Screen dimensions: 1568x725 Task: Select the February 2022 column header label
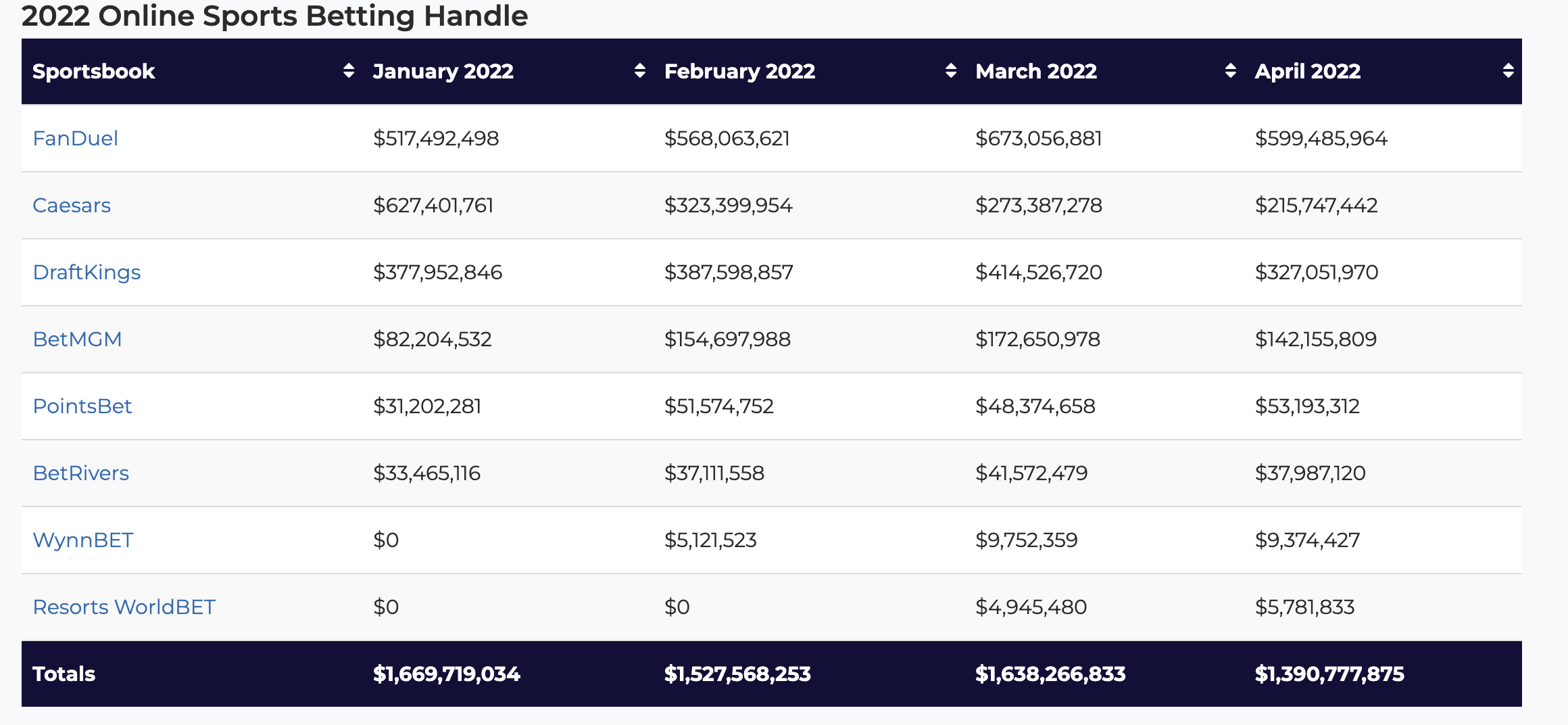[739, 72]
